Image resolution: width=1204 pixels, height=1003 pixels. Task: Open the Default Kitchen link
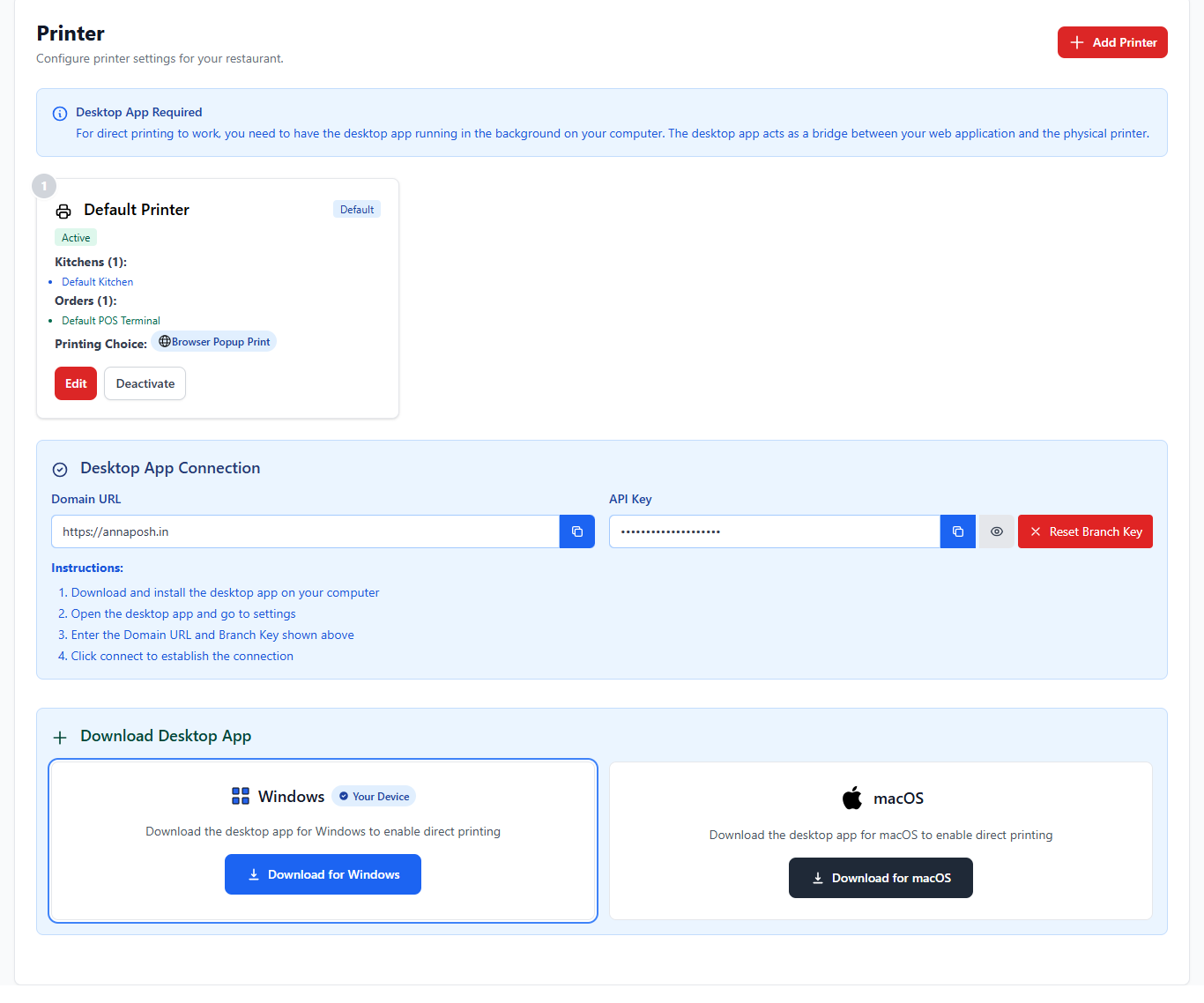98,282
